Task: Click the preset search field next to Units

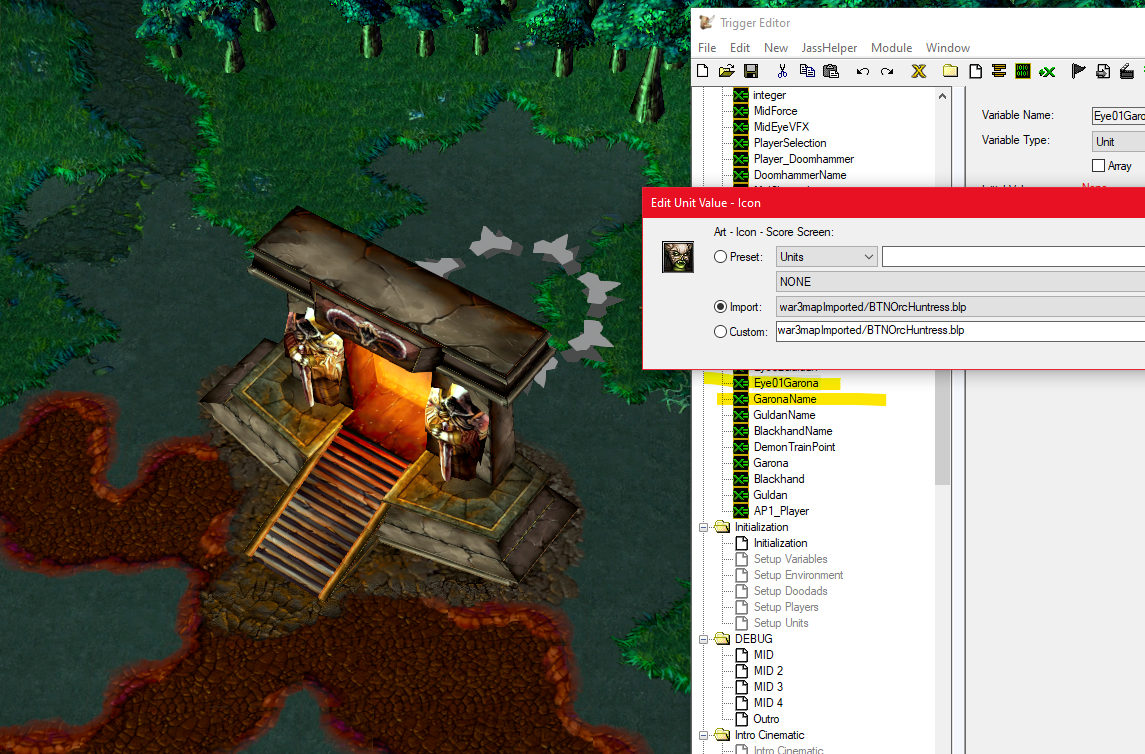Action: pos(1014,257)
